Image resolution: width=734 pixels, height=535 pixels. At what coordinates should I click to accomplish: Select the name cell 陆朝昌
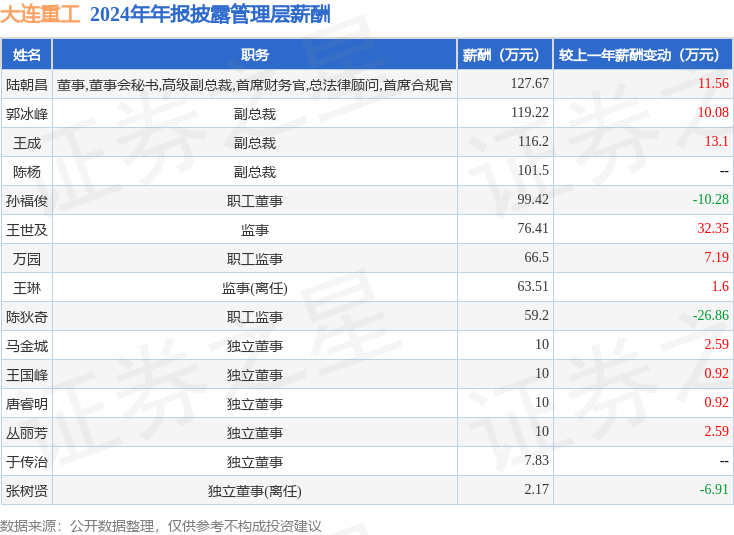click(x=27, y=85)
